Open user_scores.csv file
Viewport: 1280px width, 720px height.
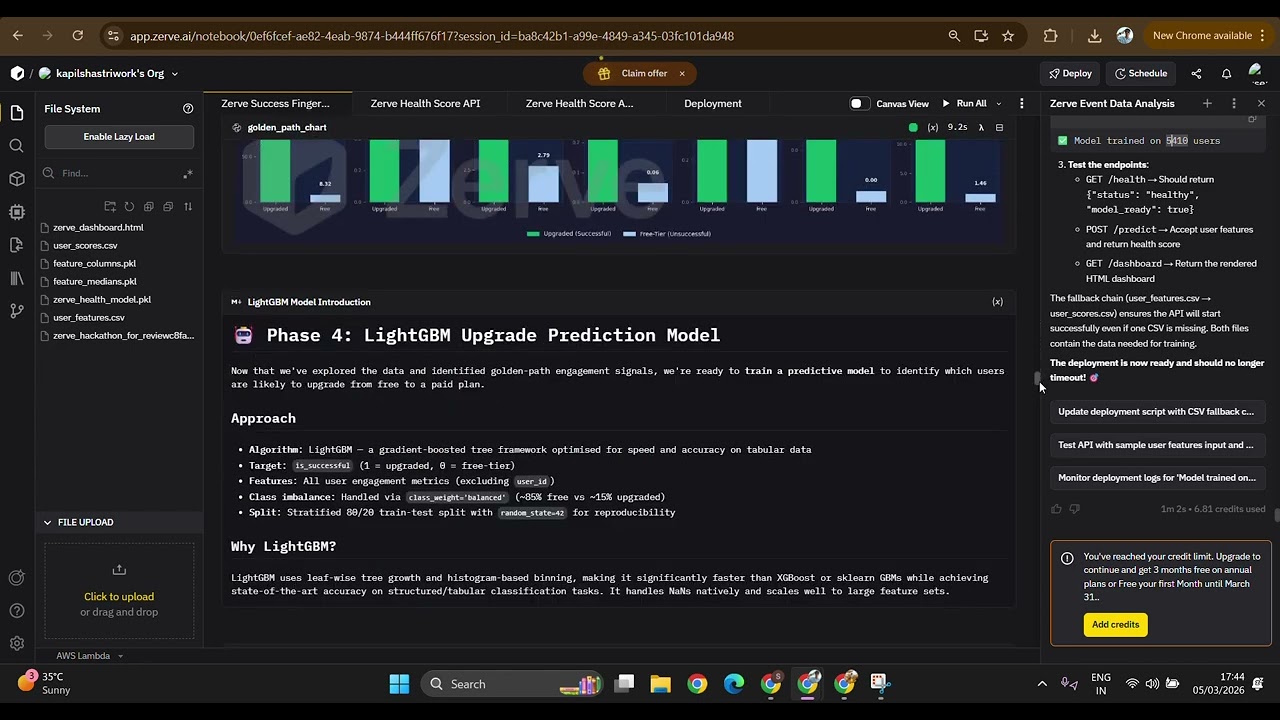pyautogui.click(x=85, y=245)
